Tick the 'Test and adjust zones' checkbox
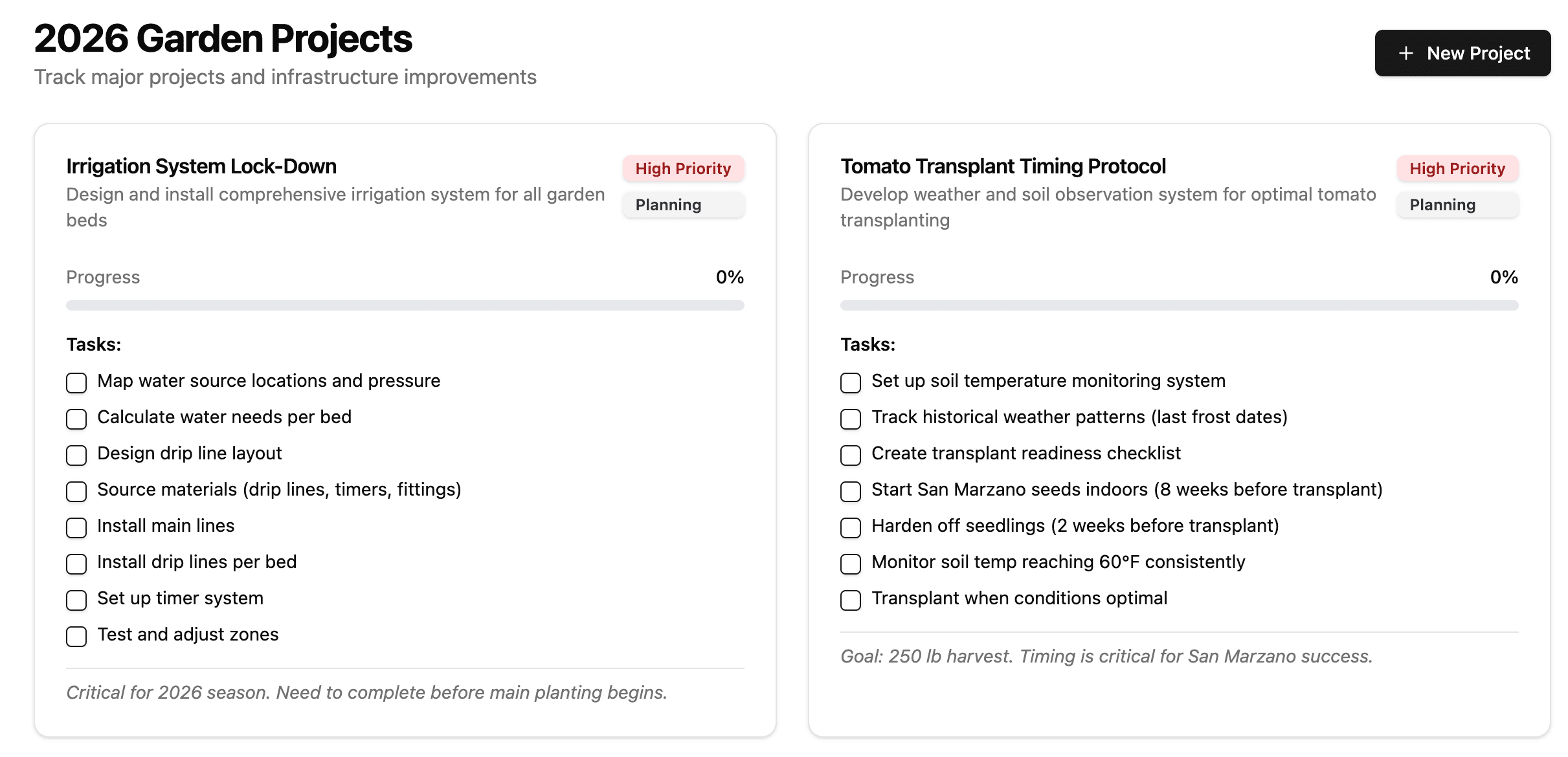The height and width of the screenshot is (757, 1568). click(x=76, y=636)
